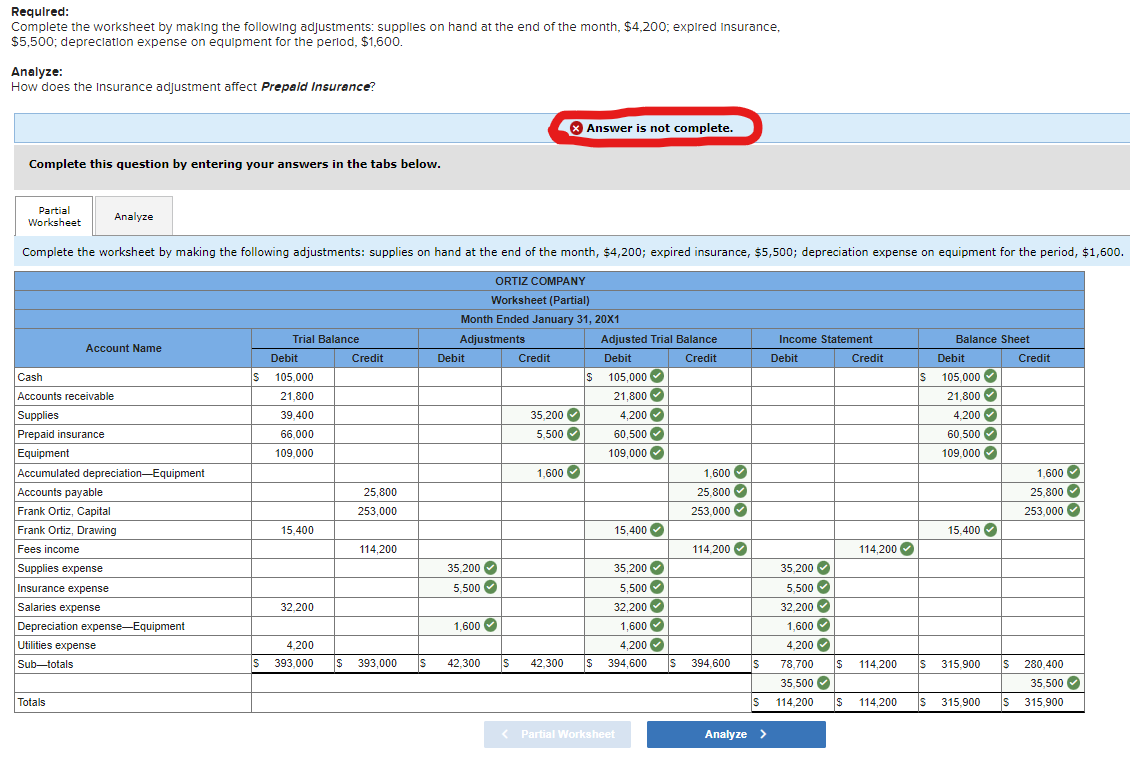The width and height of the screenshot is (1130, 760).
Task: Click the red error icon in the answer banner
Action: click(576, 128)
